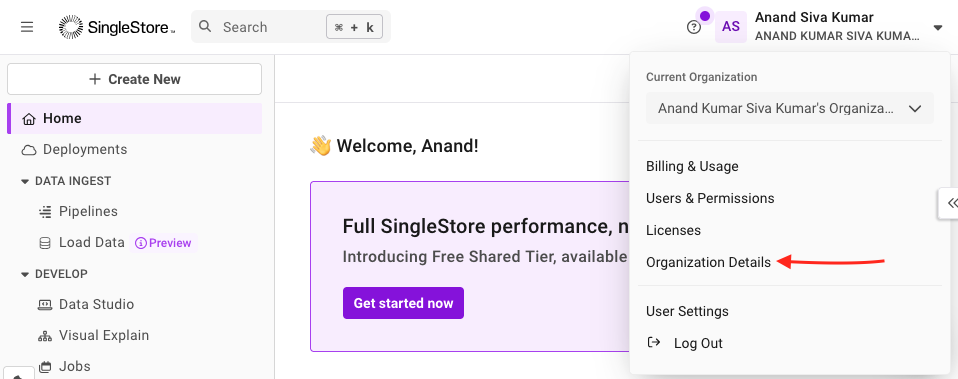This screenshot has width=958, height=379.
Task: Click the Anand Siva Kumar account name
Action: click(x=814, y=17)
